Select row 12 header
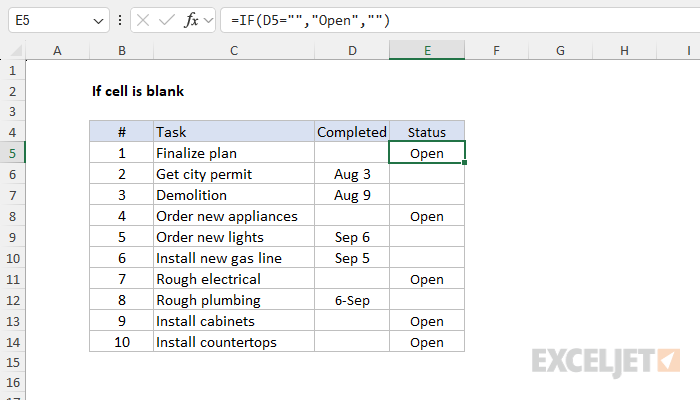Viewport: 700px width, 400px height. coord(12,300)
